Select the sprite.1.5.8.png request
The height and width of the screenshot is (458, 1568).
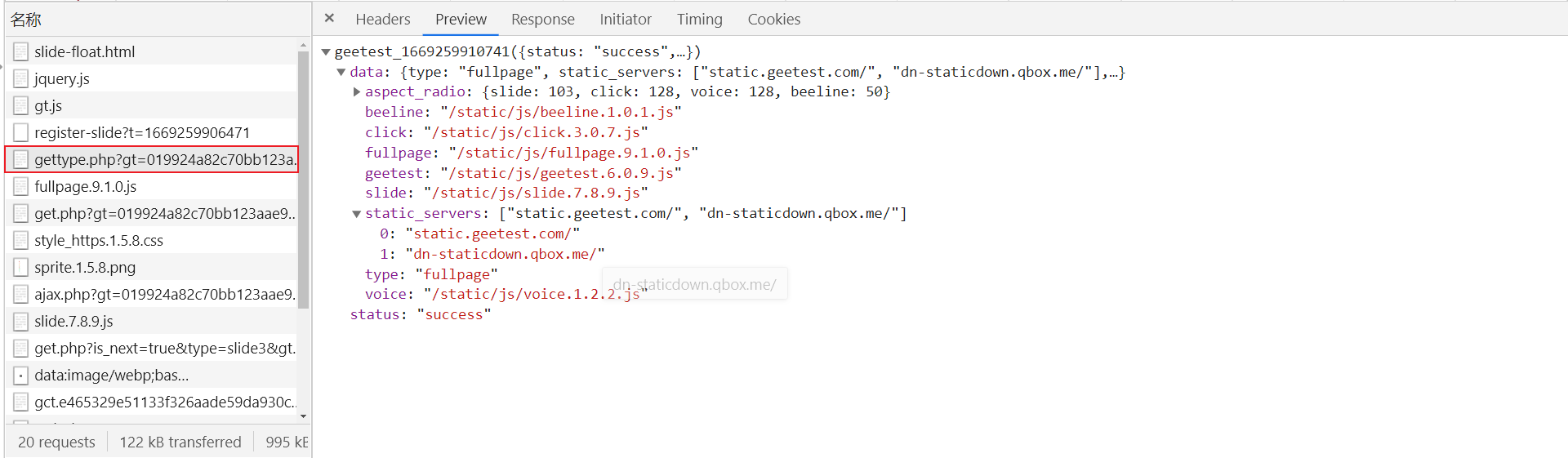pyautogui.click(x=152, y=267)
